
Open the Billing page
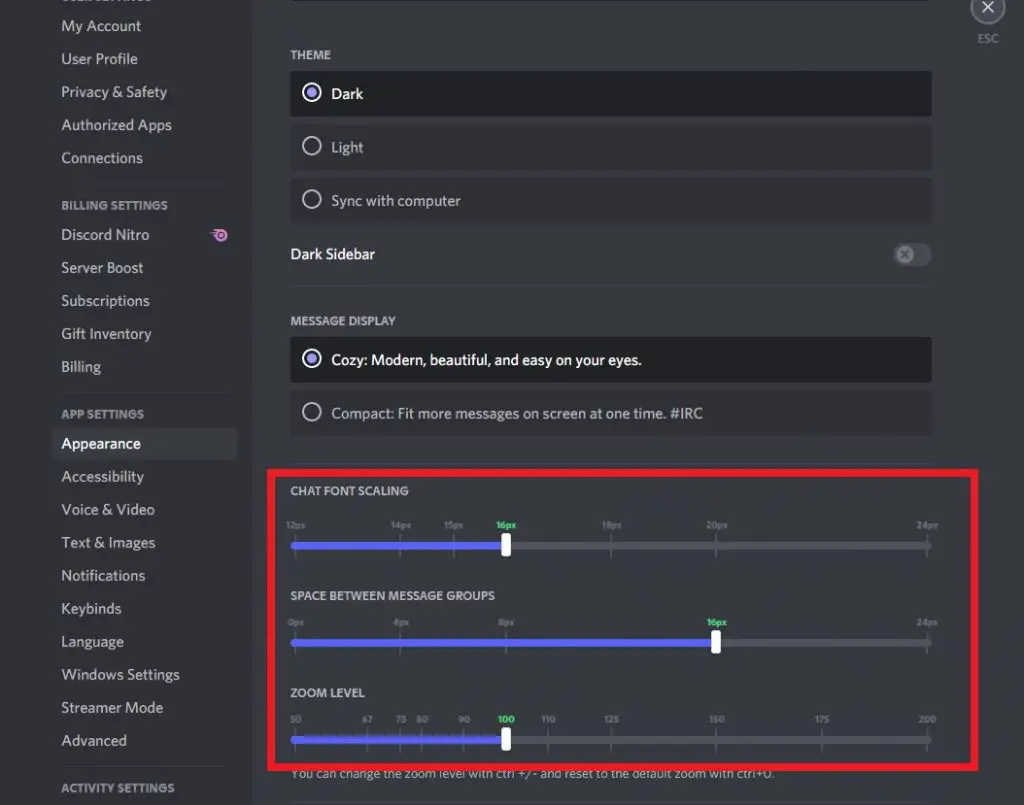81,366
